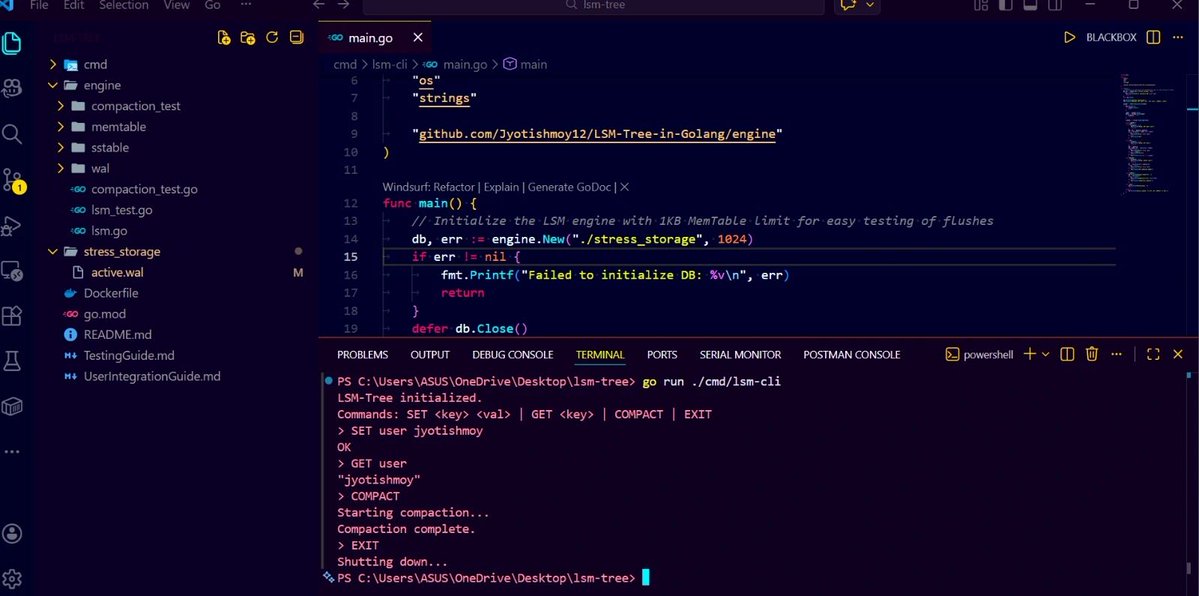This screenshot has width=1199, height=596.
Task: Open the Selection menu
Action: pyautogui.click(x=124, y=5)
